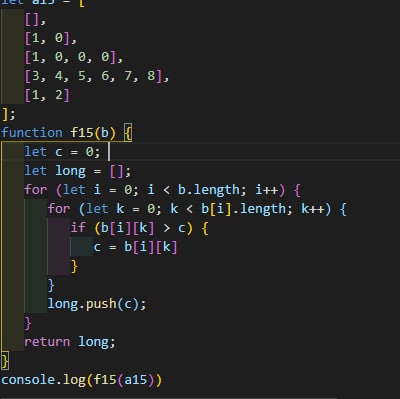The image size is (400, 399).
Task: Click the 'function' keyword before f15
Action: [x=32, y=133]
